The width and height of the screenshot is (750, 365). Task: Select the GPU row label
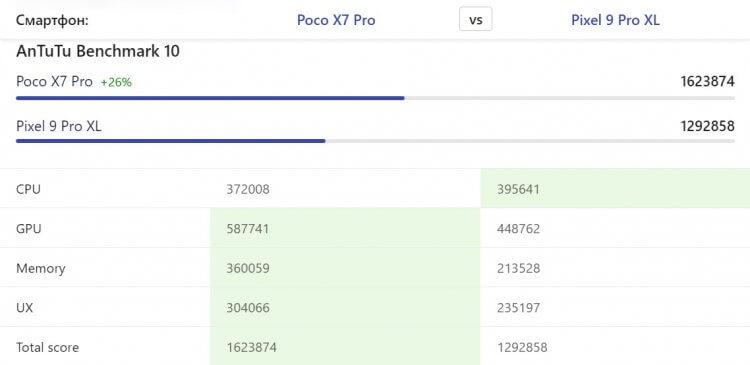(29, 229)
